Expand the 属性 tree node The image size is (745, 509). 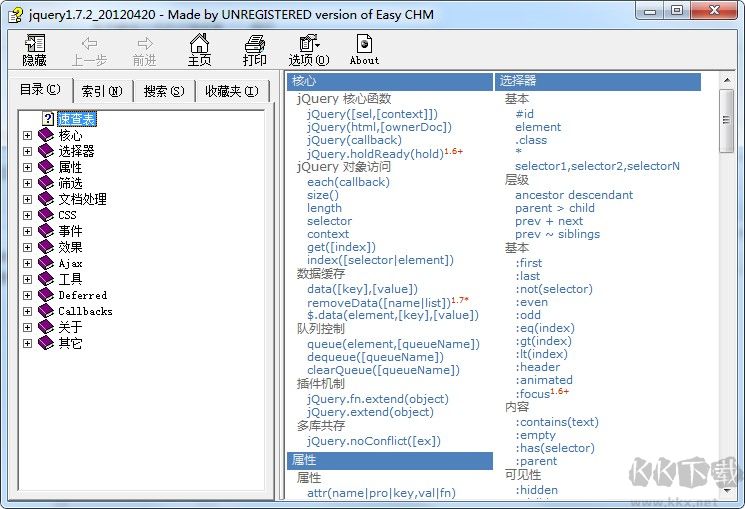[28, 167]
